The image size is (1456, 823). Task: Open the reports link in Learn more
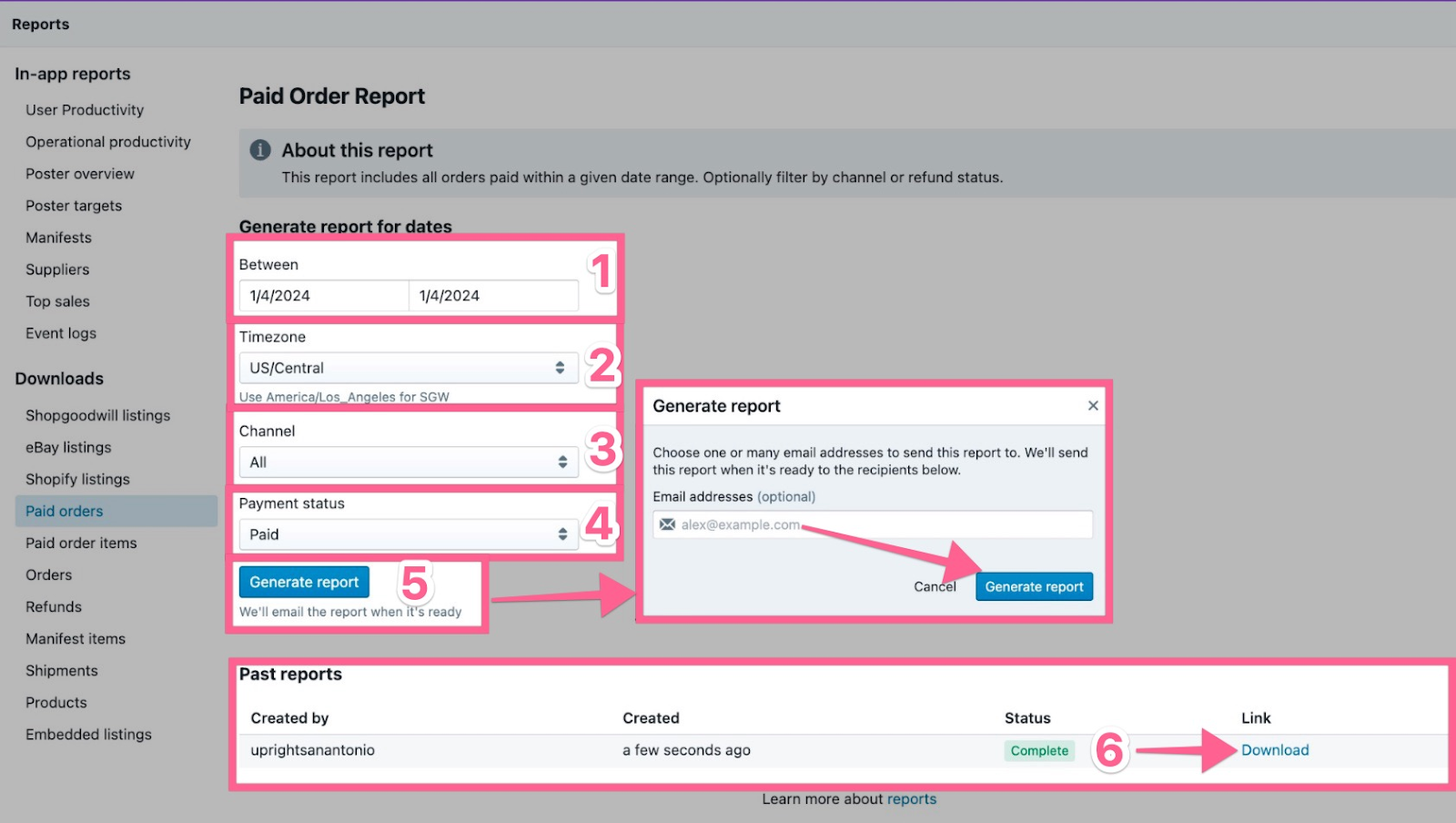pos(911,799)
